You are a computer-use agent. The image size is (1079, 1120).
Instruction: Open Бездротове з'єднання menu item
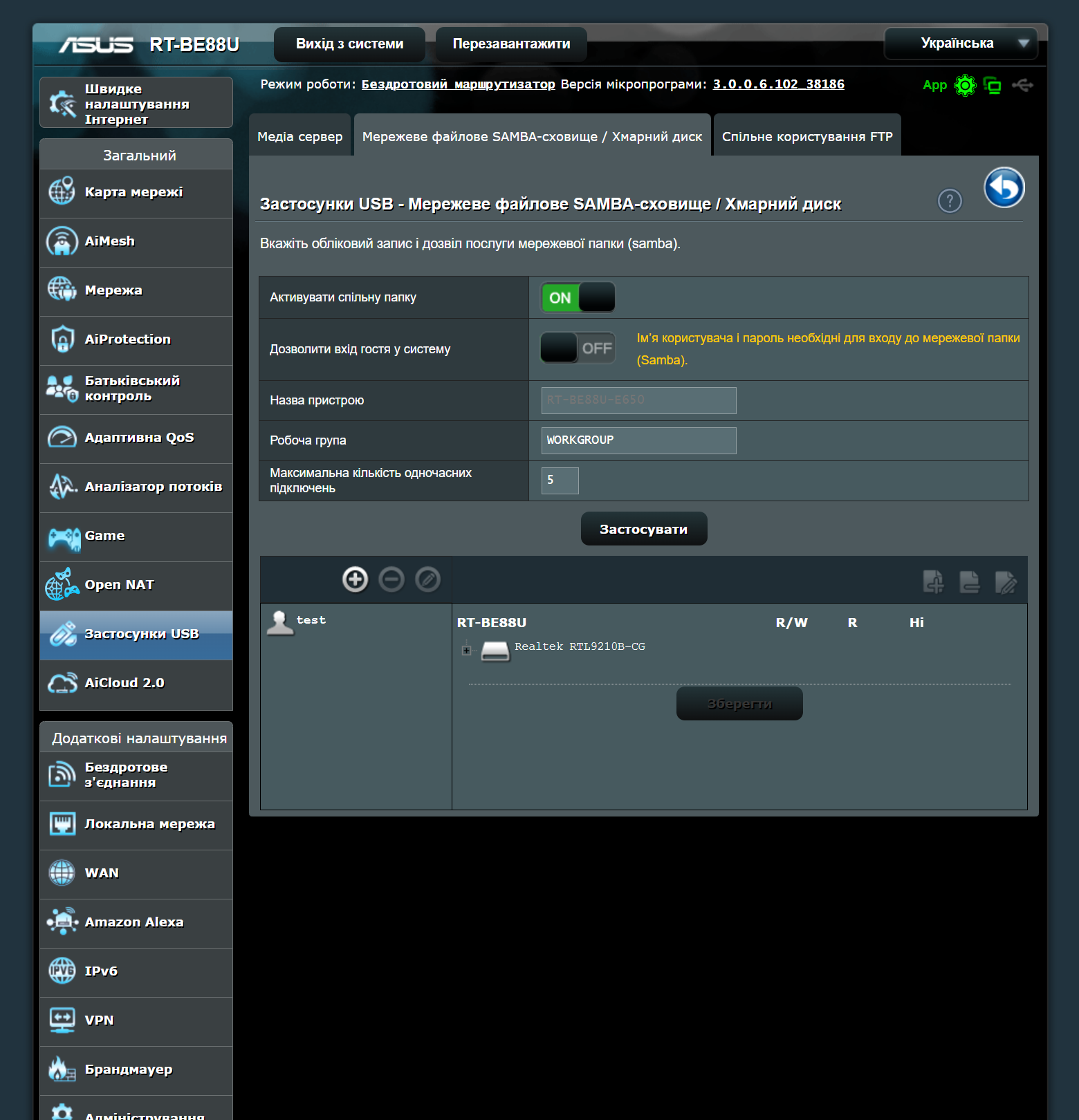tap(136, 776)
